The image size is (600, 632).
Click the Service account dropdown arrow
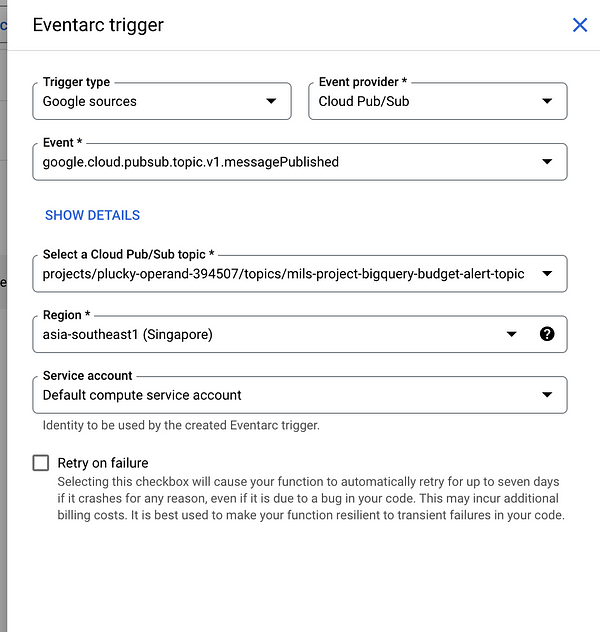click(x=547, y=395)
